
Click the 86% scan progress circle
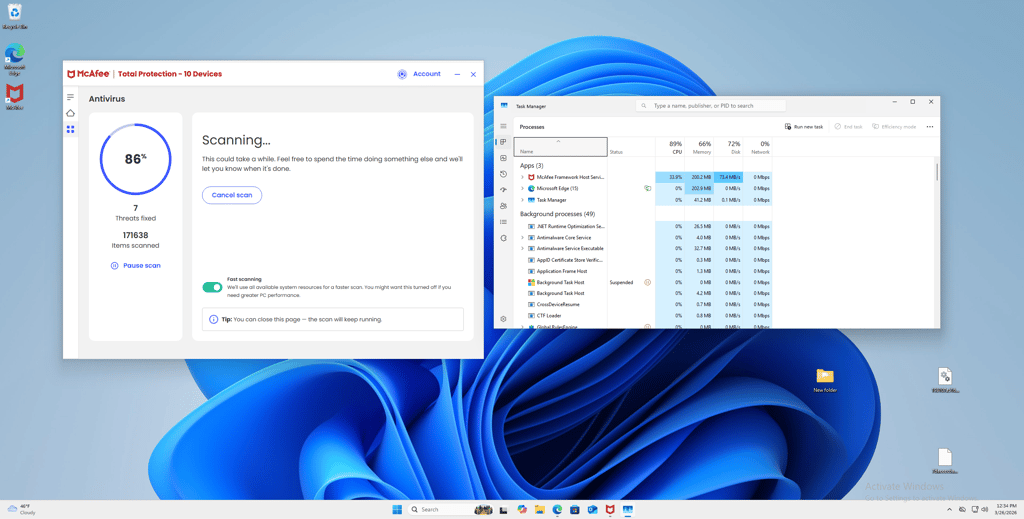click(135, 159)
